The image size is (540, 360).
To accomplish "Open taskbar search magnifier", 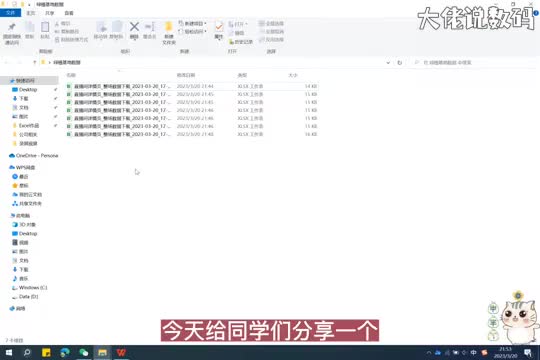I will 27,352.
